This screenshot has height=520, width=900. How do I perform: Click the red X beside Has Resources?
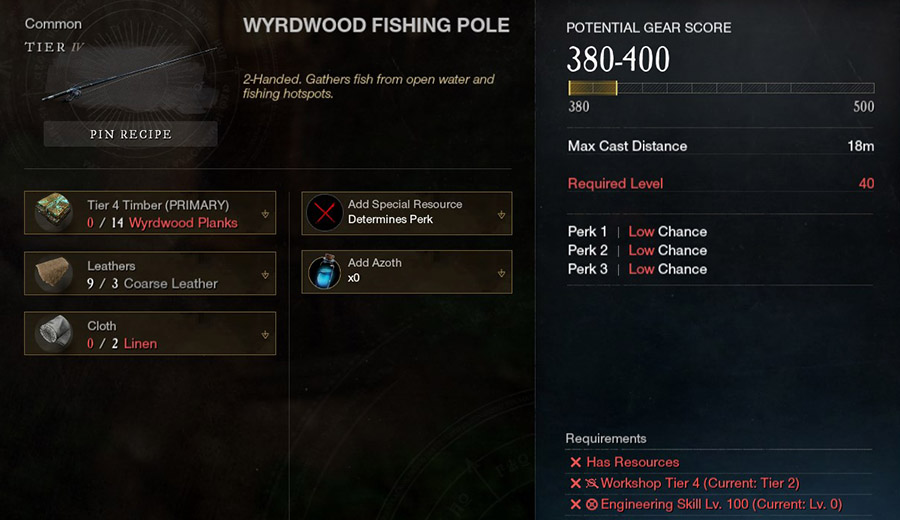pyautogui.click(x=575, y=462)
